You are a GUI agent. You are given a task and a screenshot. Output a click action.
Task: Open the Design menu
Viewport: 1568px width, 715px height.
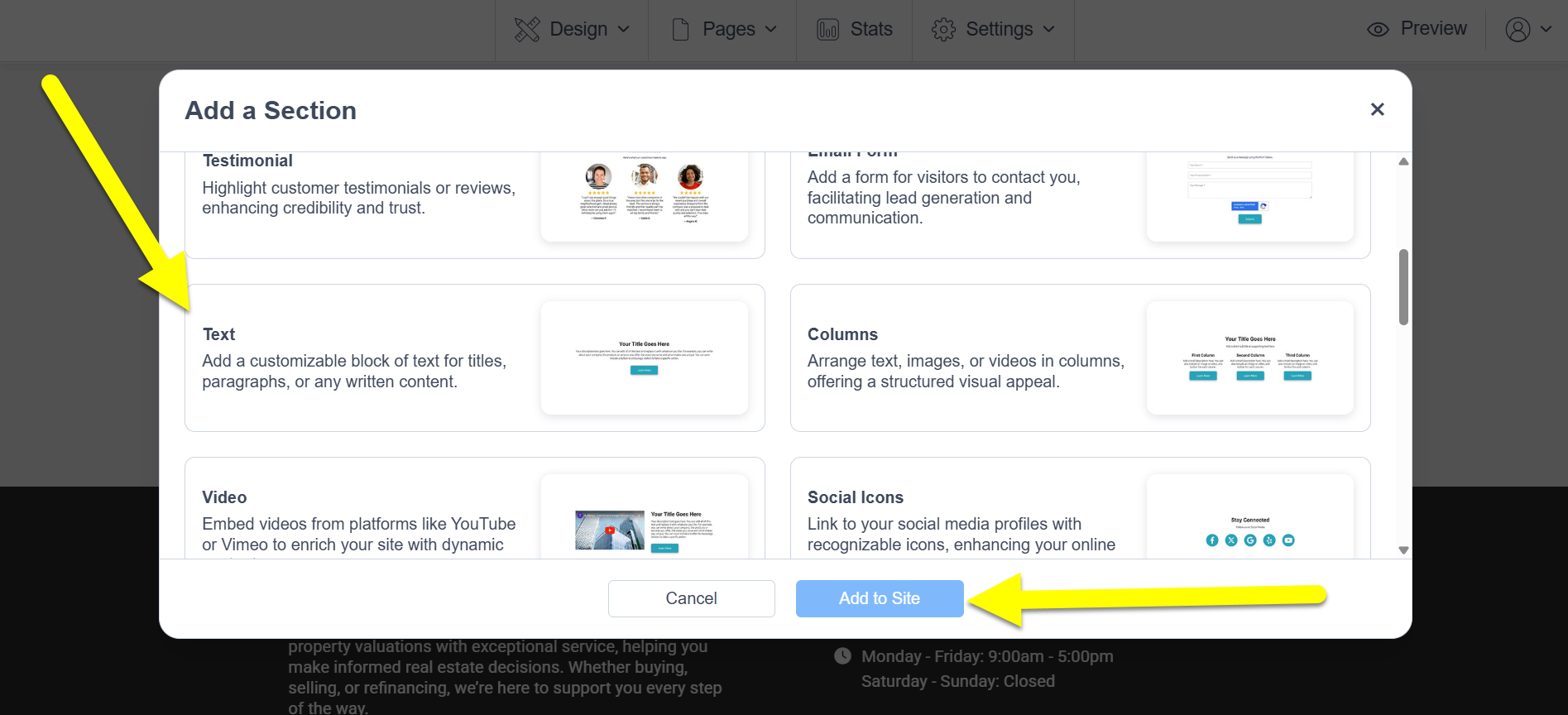coord(572,30)
